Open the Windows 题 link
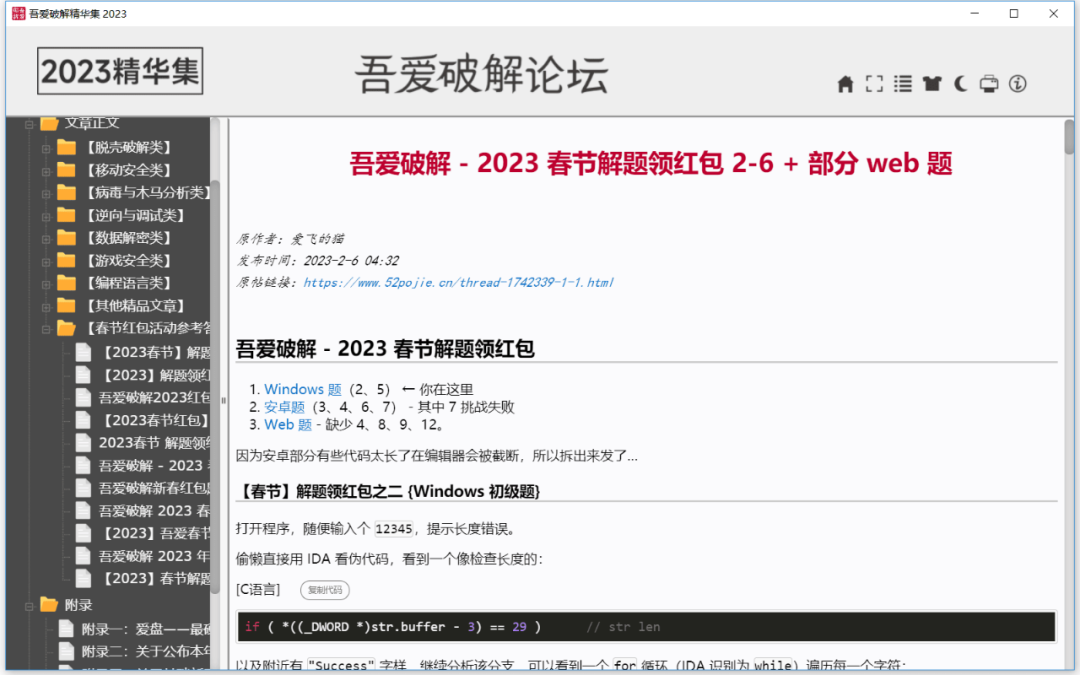This screenshot has width=1080, height=675. [302, 389]
